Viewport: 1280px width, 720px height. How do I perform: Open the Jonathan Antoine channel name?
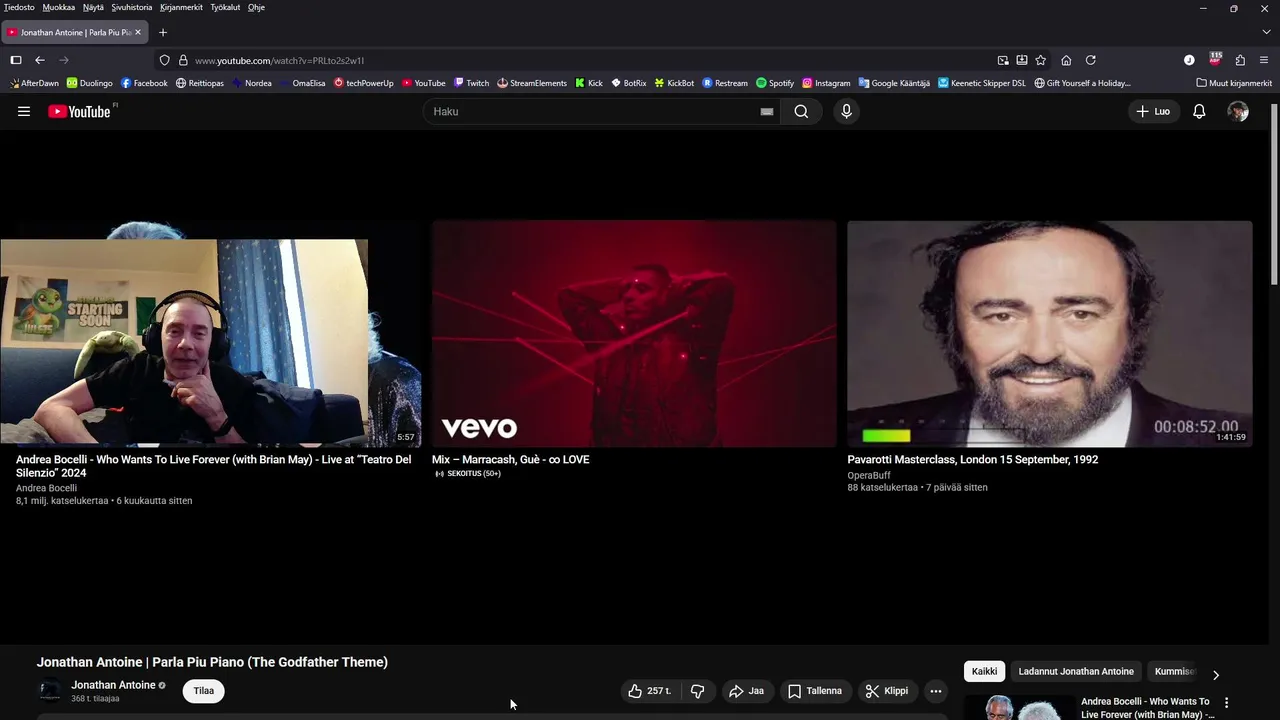click(113, 685)
